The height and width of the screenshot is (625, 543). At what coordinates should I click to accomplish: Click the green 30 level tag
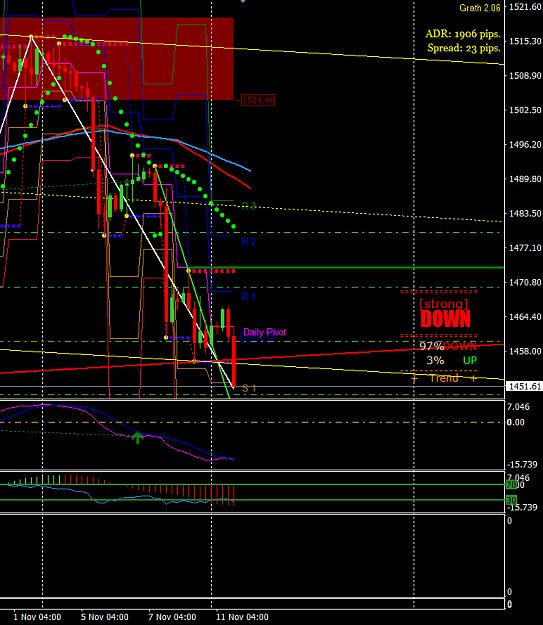511,500
